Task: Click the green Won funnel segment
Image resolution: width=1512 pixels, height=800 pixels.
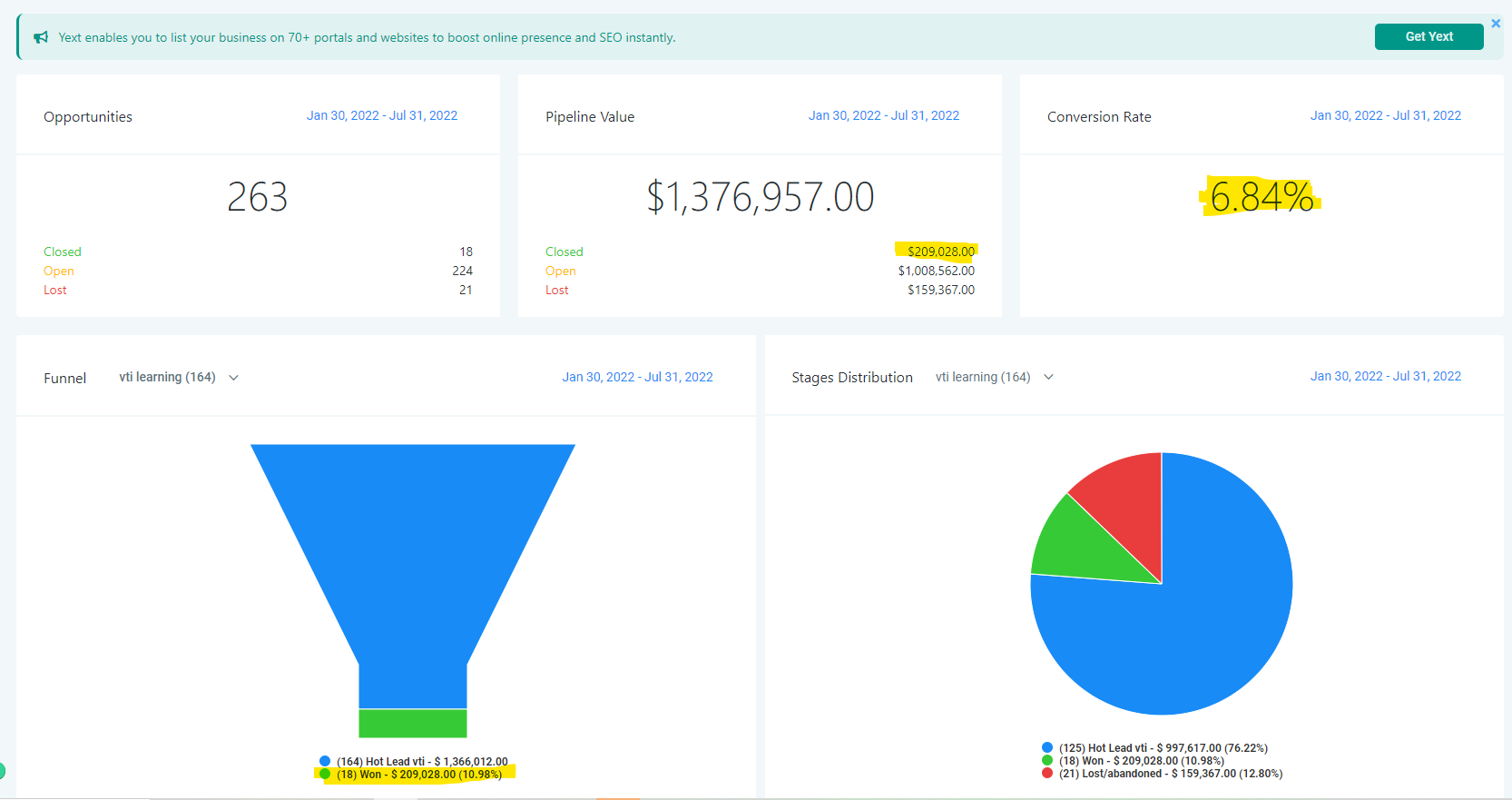Action: (413, 723)
